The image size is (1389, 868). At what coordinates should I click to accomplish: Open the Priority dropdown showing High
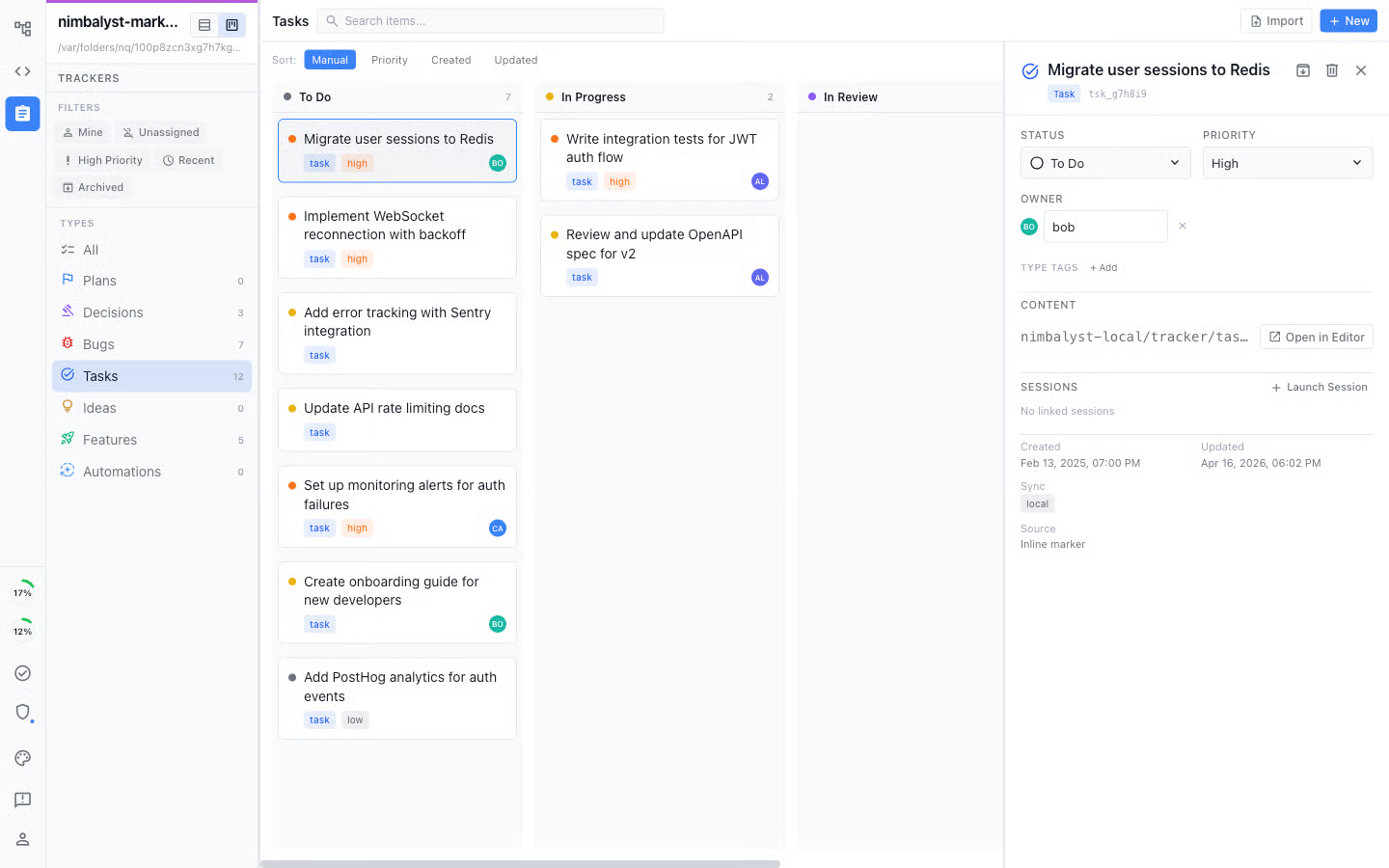1288,163
